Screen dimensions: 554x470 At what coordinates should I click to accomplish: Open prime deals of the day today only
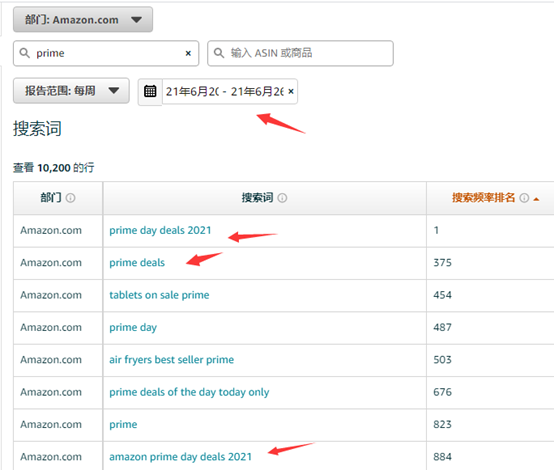click(189, 392)
